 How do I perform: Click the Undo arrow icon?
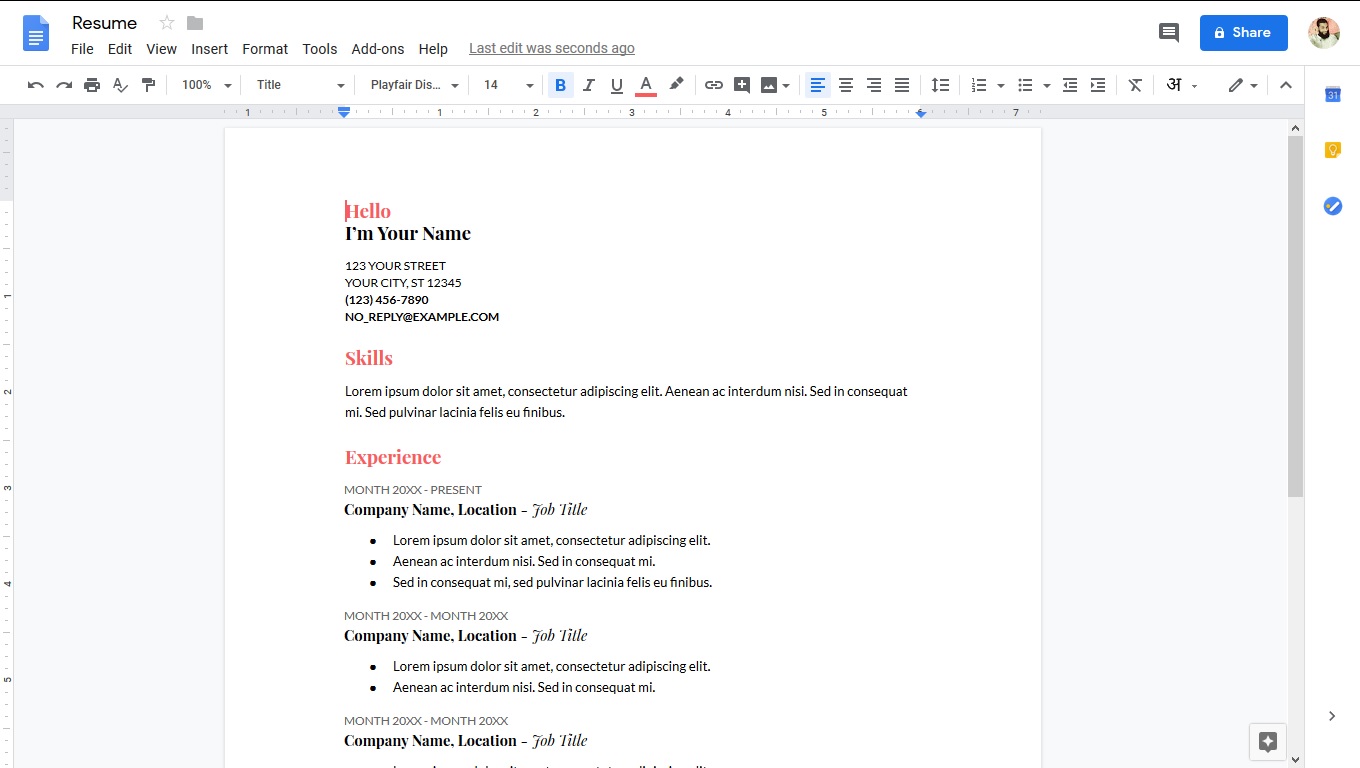pyautogui.click(x=36, y=85)
